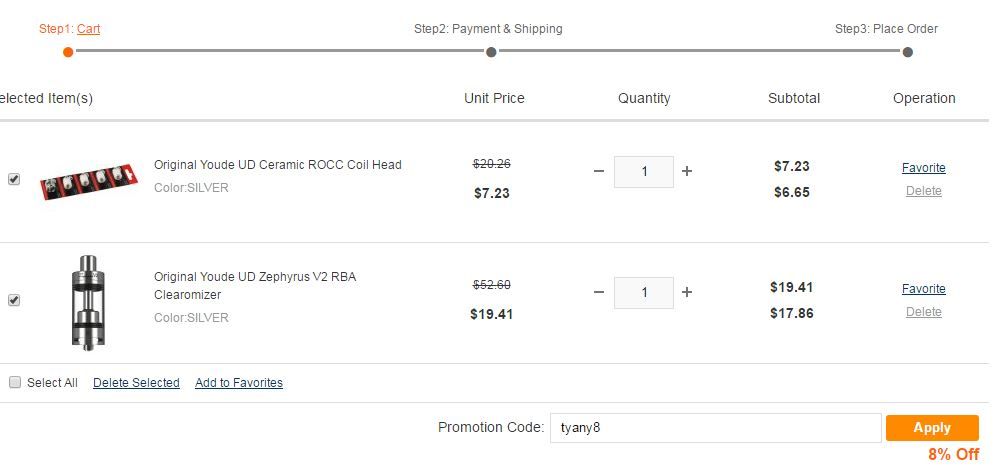The height and width of the screenshot is (469, 1008).
Task: Uncheck the Zephyrus V2 RBA Clearomizer item
Action: pyautogui.click(x=14, y=300)
